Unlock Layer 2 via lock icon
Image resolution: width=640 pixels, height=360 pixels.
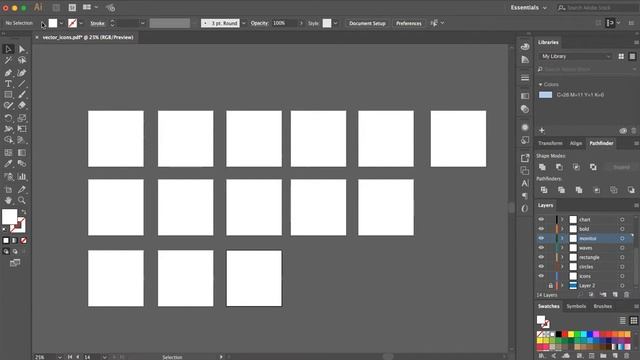[x=550, y=286]
